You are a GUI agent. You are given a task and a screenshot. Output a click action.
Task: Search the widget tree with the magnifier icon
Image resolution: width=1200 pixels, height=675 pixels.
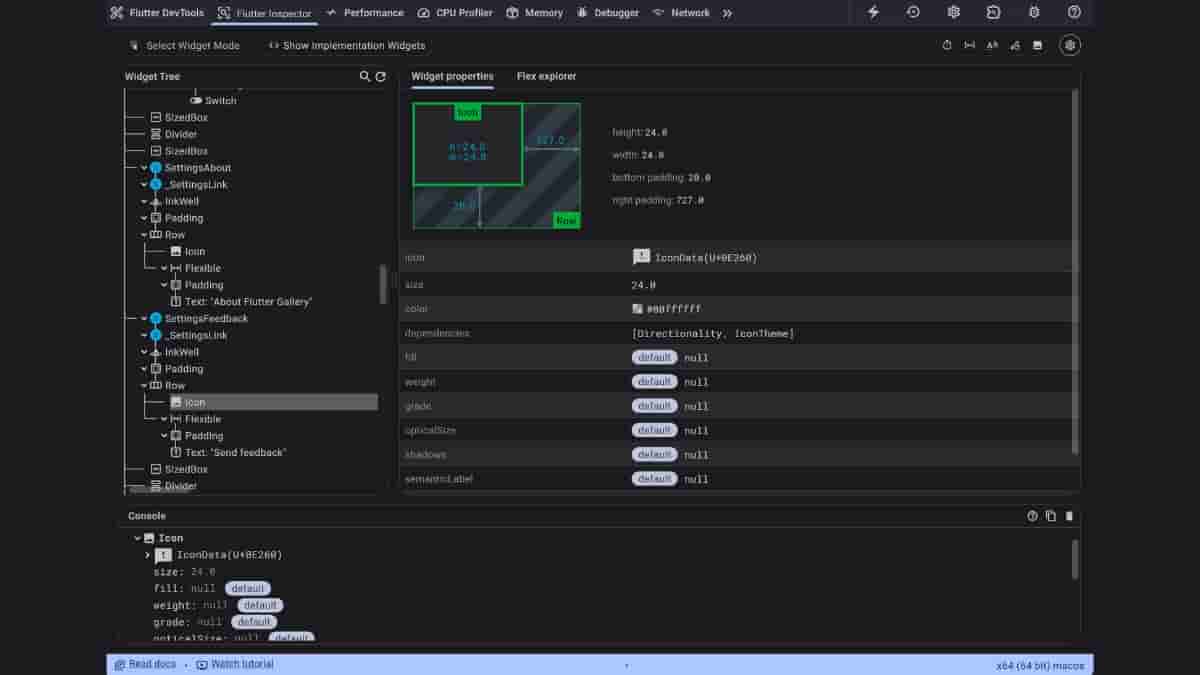(x=365, y=77)
